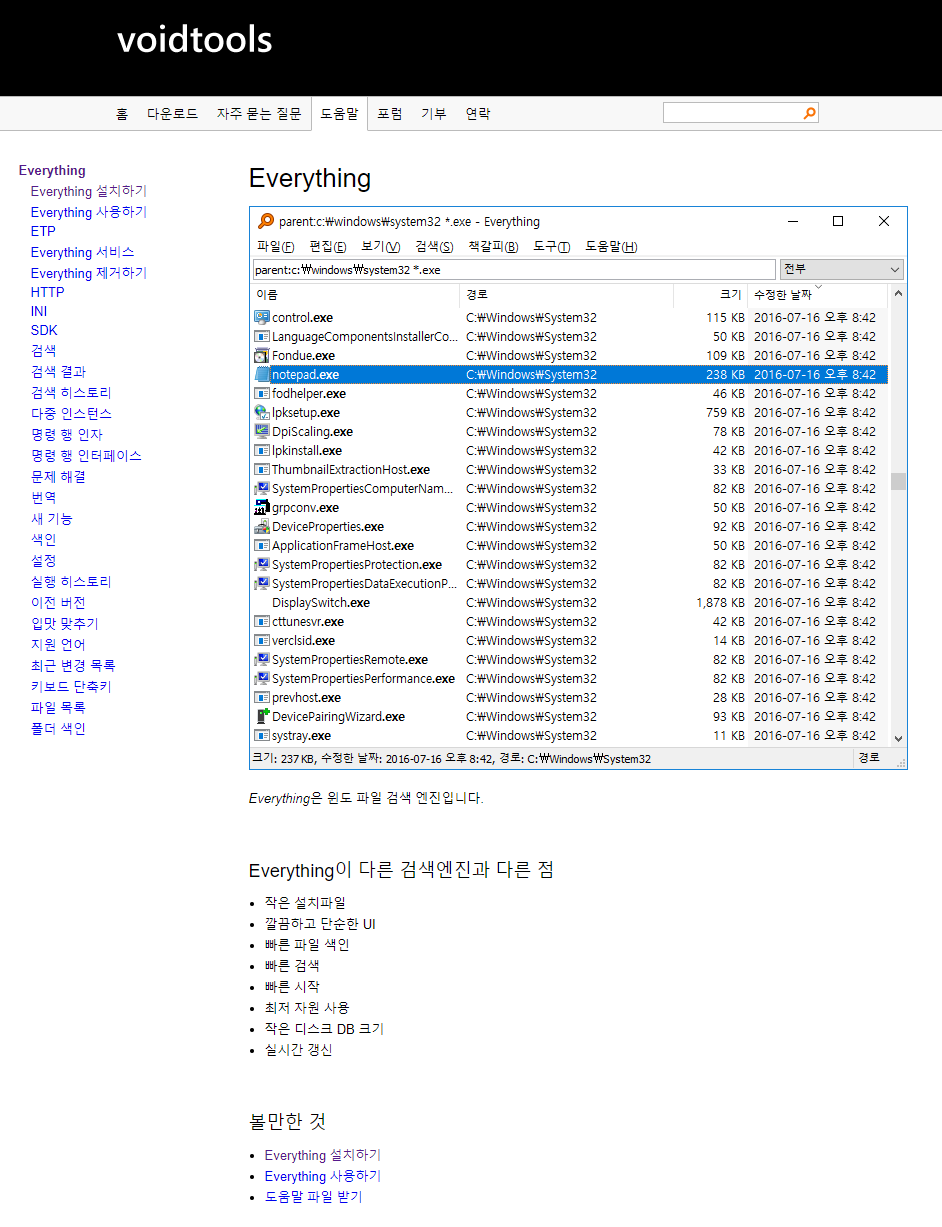Open the 연락 navigation link
Image resolution: width=942 pixels, height=1227 pixels.
pos(478,114)
